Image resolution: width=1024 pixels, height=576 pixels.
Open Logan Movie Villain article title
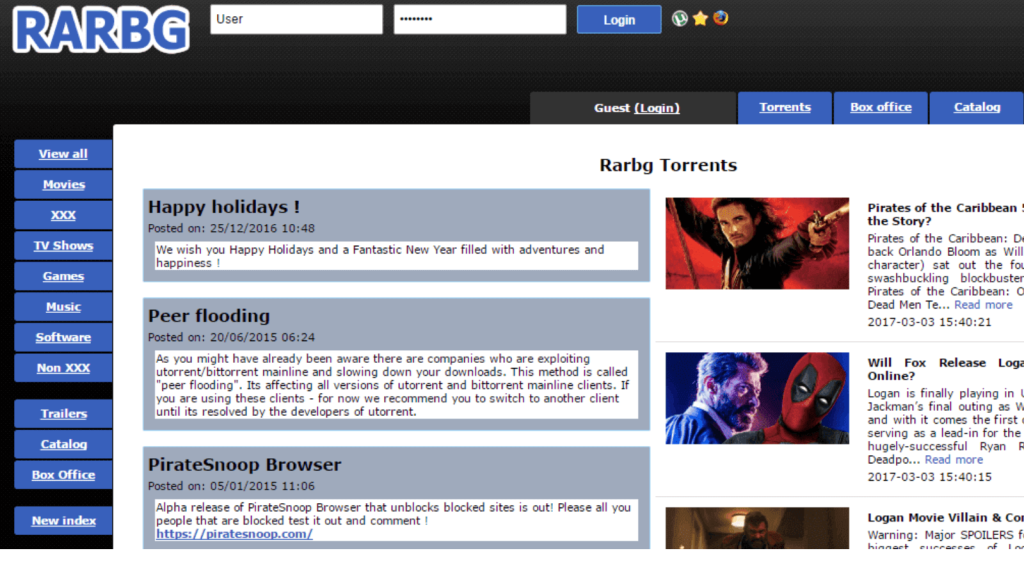coord(945,517)
